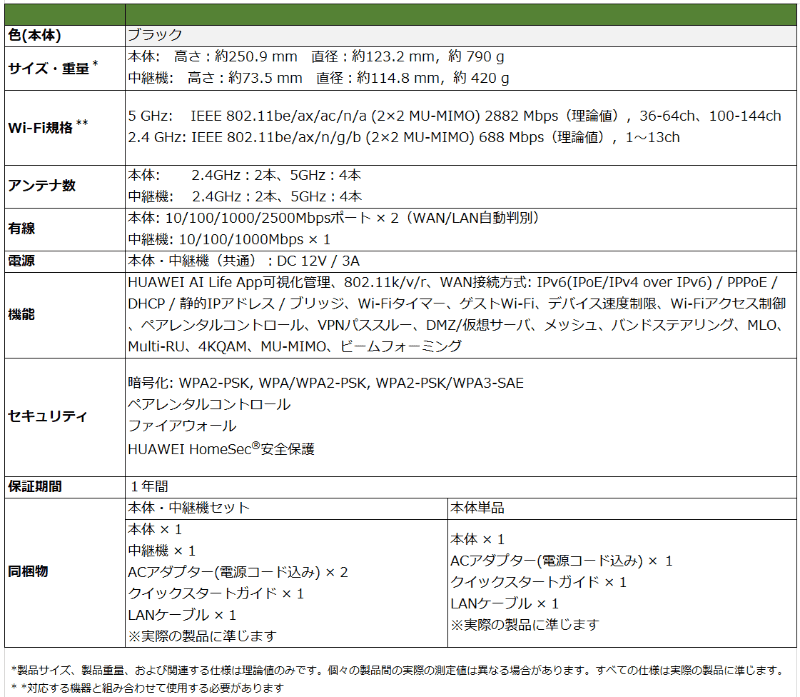This screenshot has width=800, height=697.
Task: Click the DHCP / 静的IPアドレス line
Action: [x=456, y=304]
